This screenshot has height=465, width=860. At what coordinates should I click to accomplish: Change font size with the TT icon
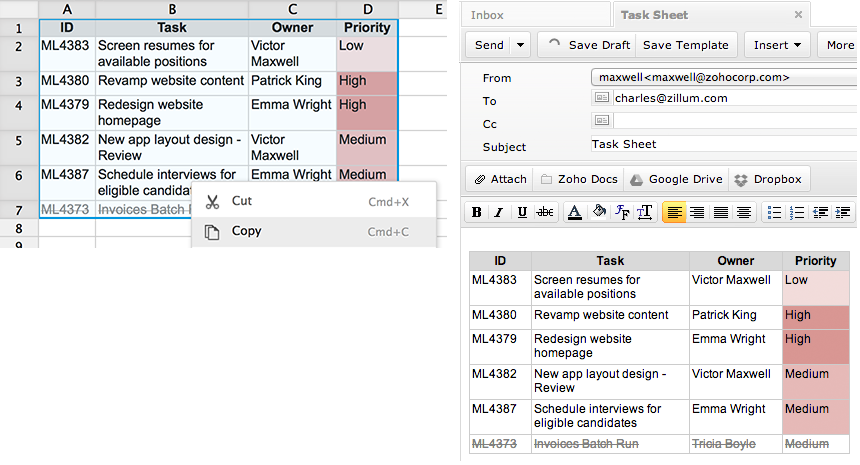point(645,212)
